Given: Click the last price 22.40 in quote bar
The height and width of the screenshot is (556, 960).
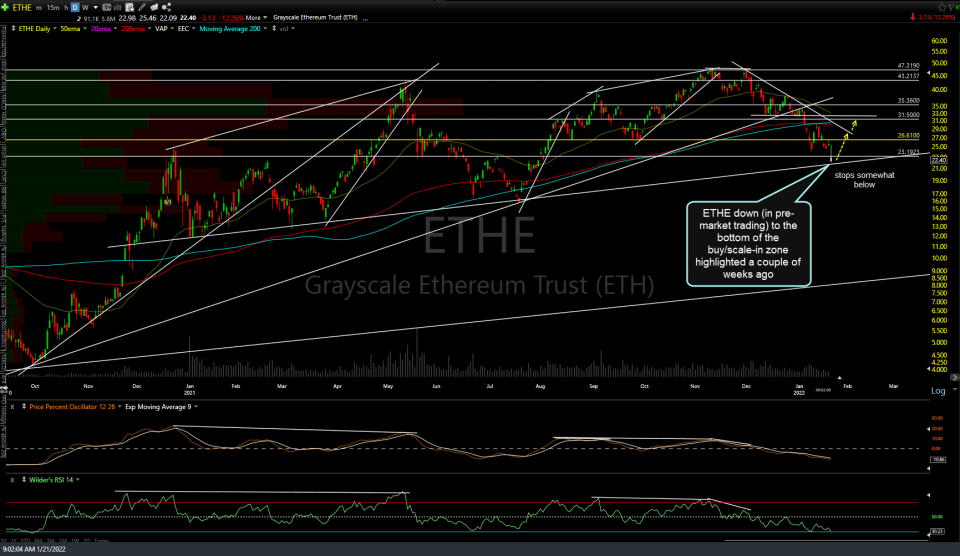Looking at the screenshot, I should pyautogui.click(x=187, y=18).
